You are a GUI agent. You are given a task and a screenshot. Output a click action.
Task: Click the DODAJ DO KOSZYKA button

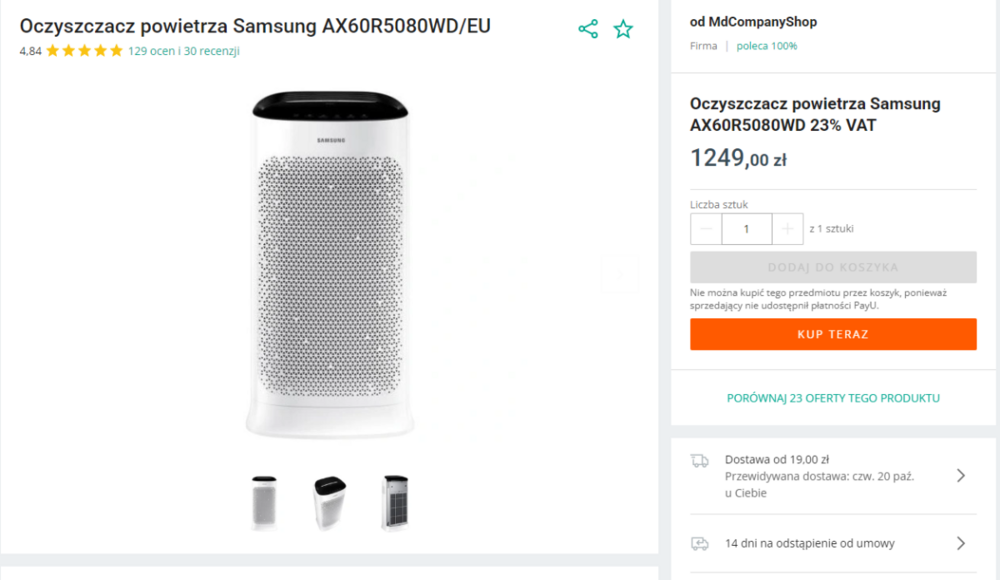tap(833, 267)
